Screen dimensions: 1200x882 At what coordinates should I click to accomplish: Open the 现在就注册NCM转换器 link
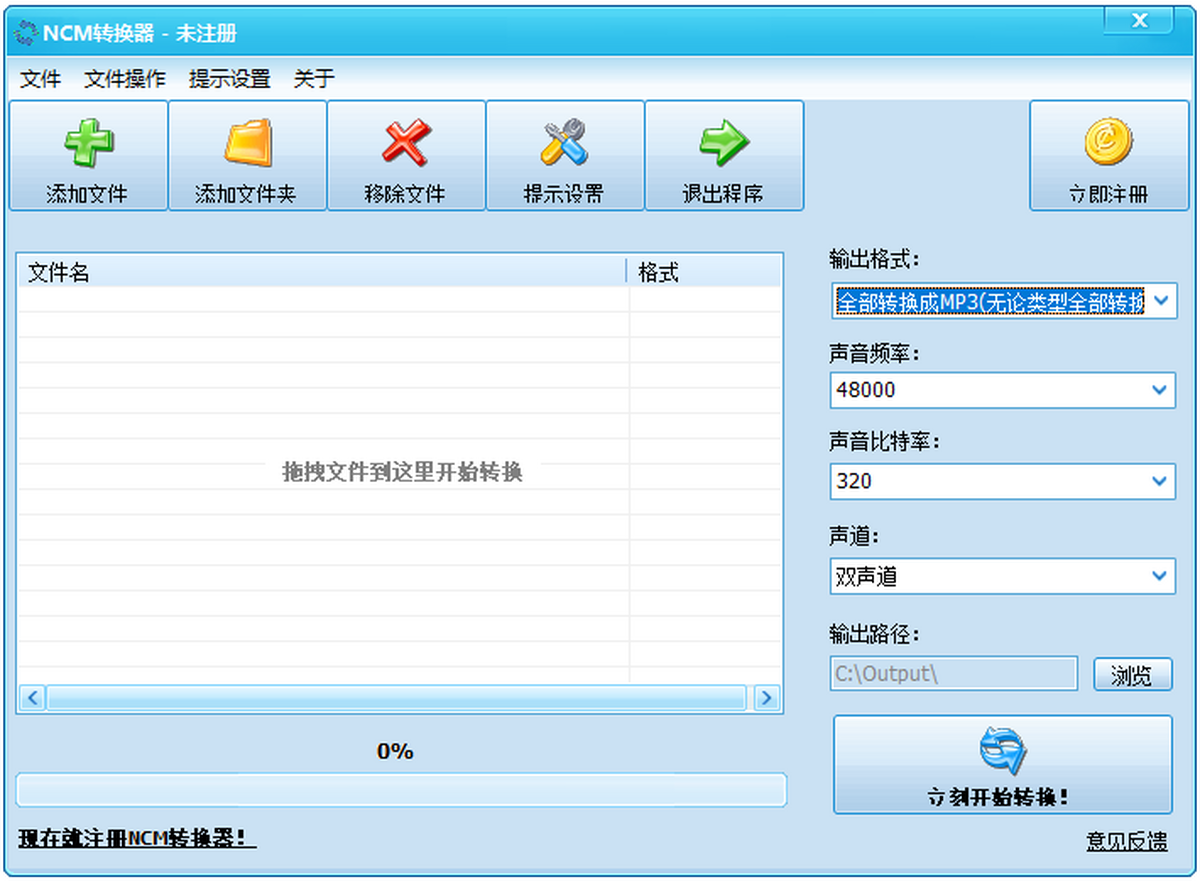click(x=137, y=838)
